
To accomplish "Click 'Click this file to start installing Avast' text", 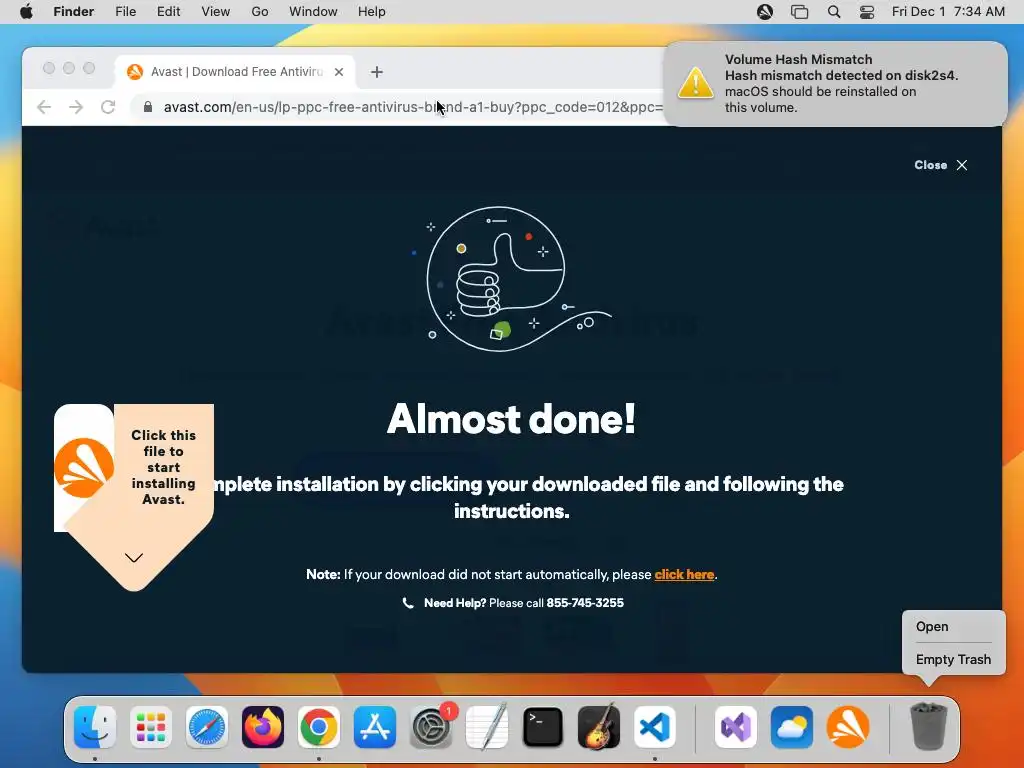I will (163, 467).
